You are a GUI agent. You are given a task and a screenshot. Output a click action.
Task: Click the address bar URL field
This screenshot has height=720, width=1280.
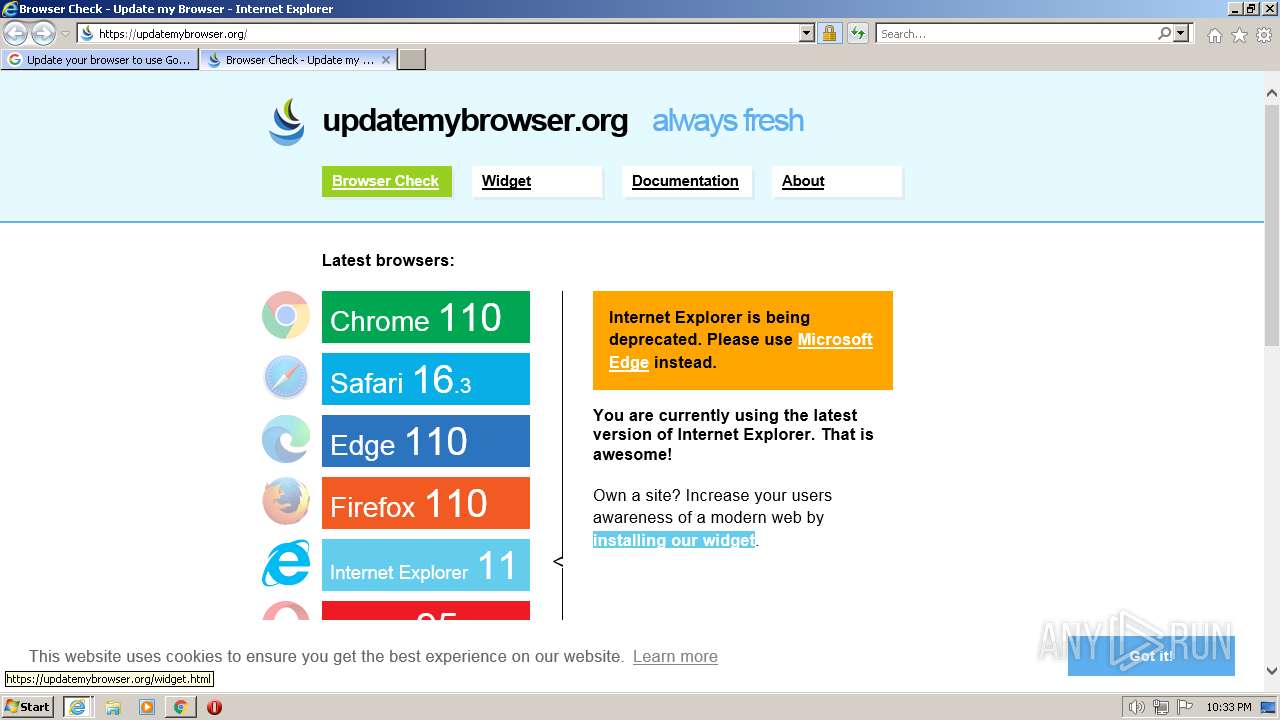(x=437, y=33)
